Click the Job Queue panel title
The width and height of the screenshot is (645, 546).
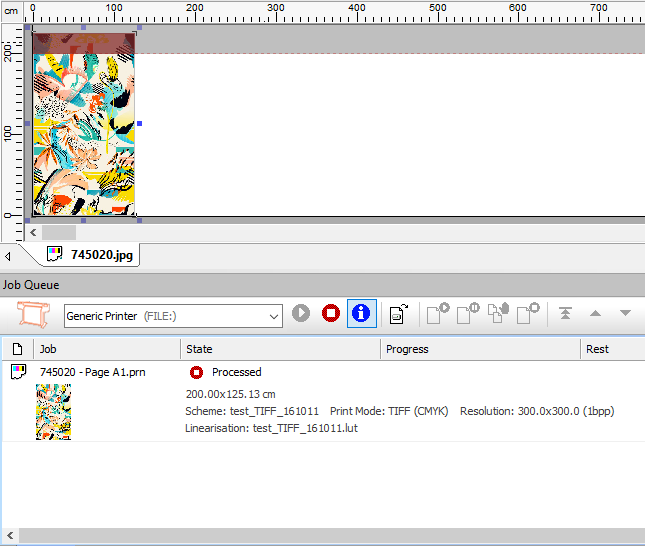coord(31,285)
